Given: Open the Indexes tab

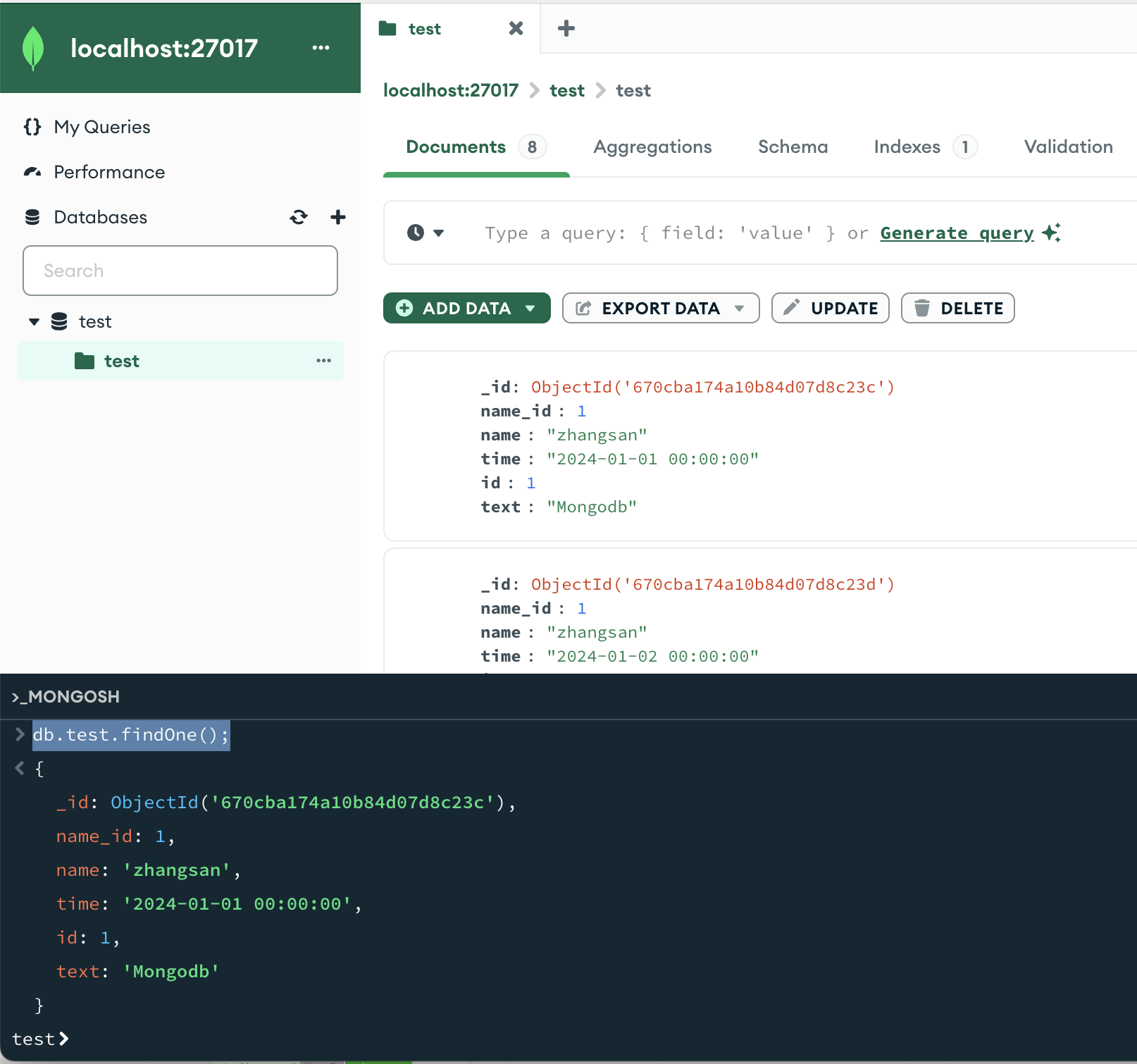Looking at the screenshot, I should (x=907, y=147).
